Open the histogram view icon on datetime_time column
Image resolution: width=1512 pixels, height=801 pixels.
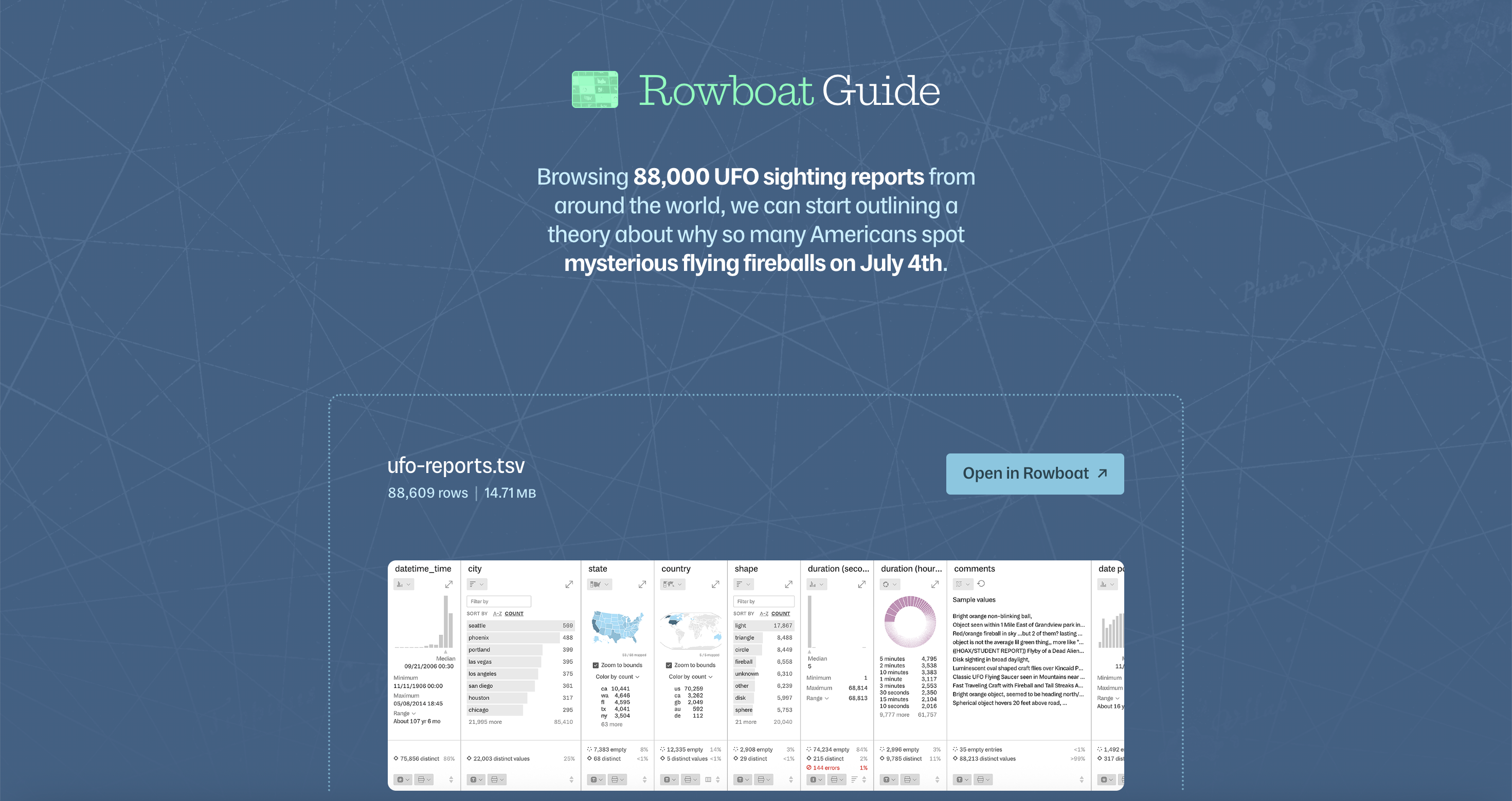click(400, 585)
